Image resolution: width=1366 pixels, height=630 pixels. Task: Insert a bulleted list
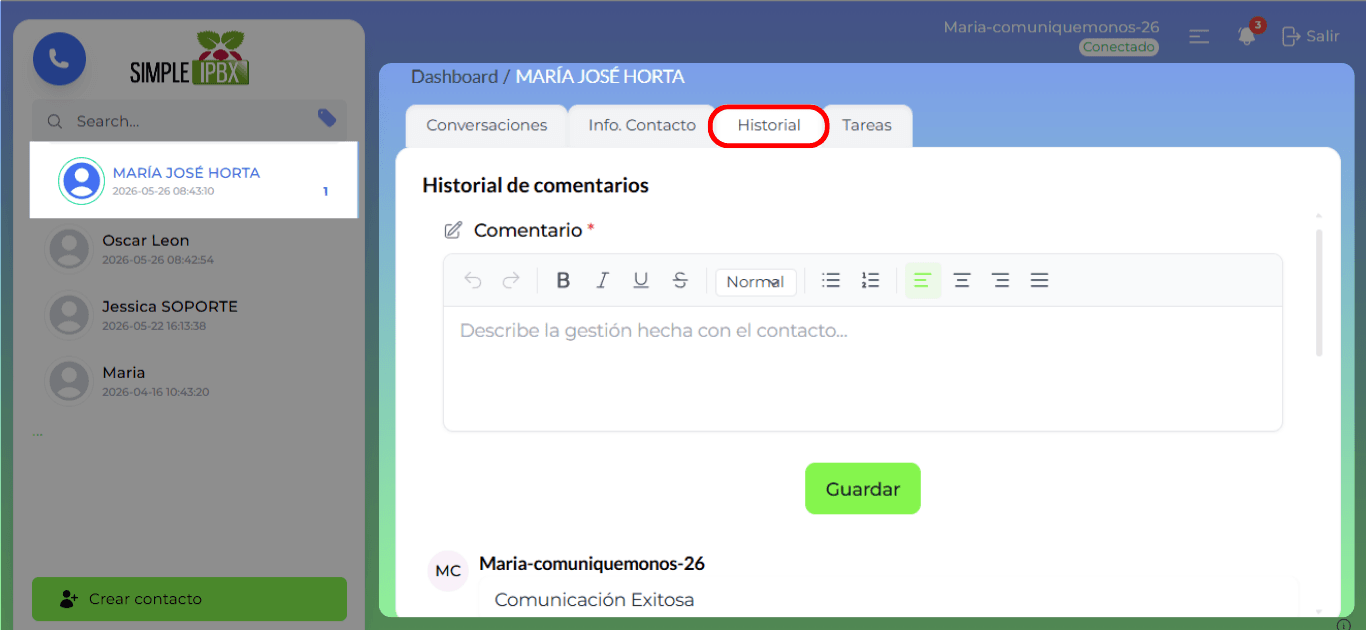831,281
